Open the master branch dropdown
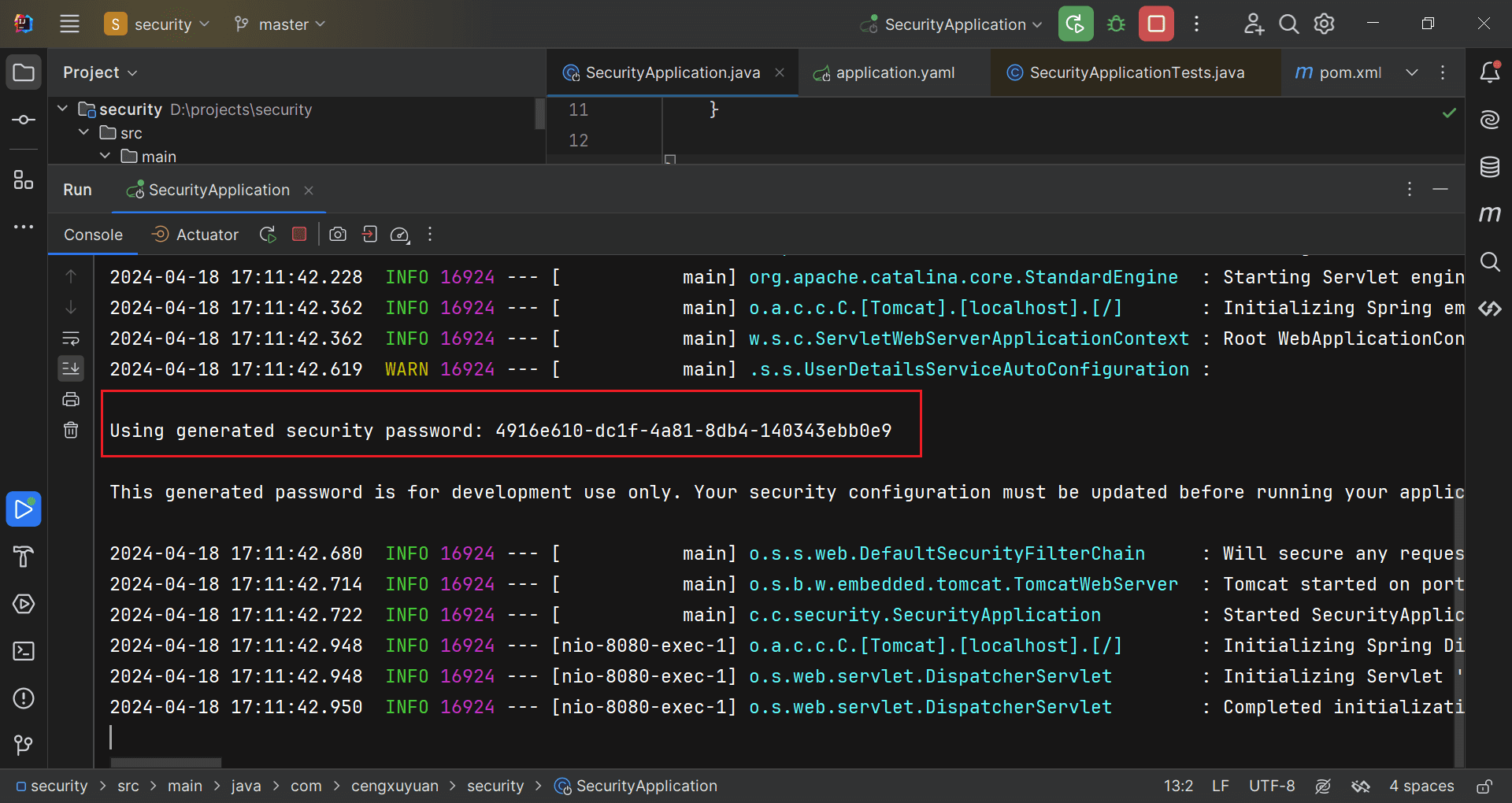1512x803 pixels. (280, 24)
